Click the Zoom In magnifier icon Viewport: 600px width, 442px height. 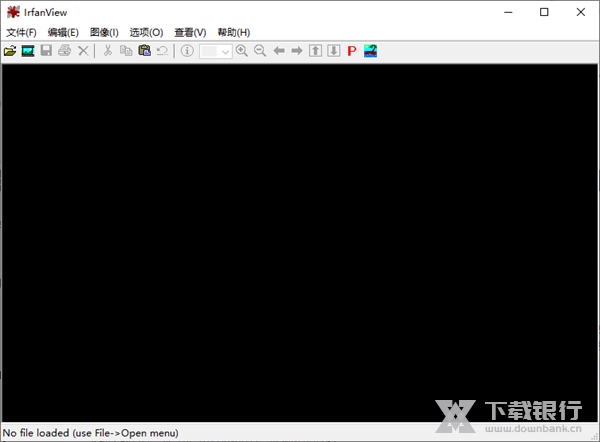242,51
